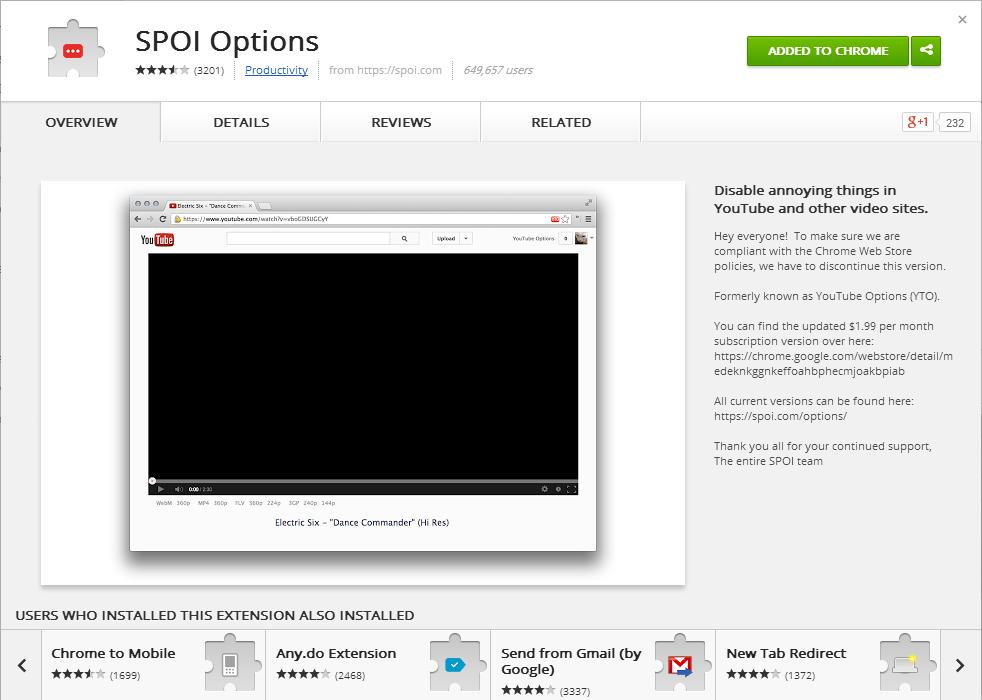Click the back arrow in screenshot browser
This screenshot has height=700, width=982.
[x=138, y=219]
